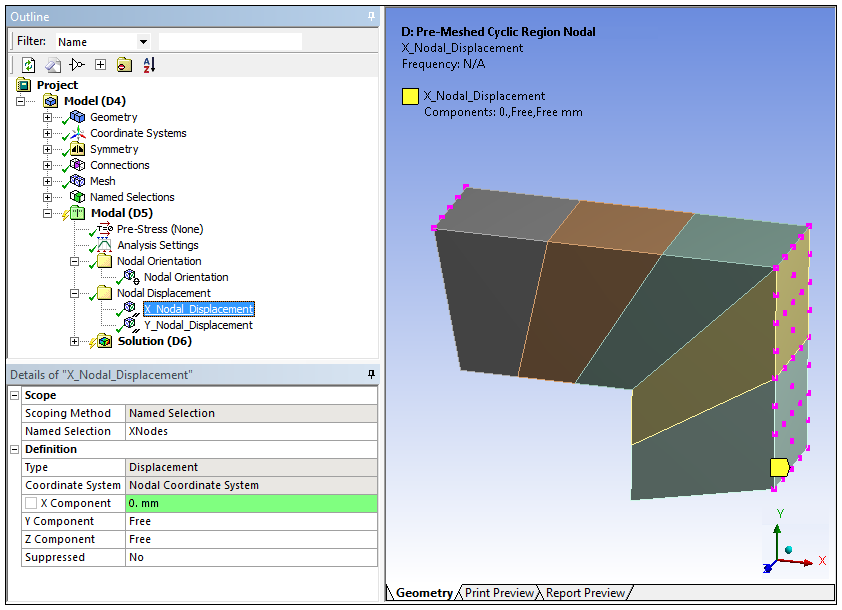Select Analysis Settings in the outline
The image size is (842, 610).
(157, 245)
